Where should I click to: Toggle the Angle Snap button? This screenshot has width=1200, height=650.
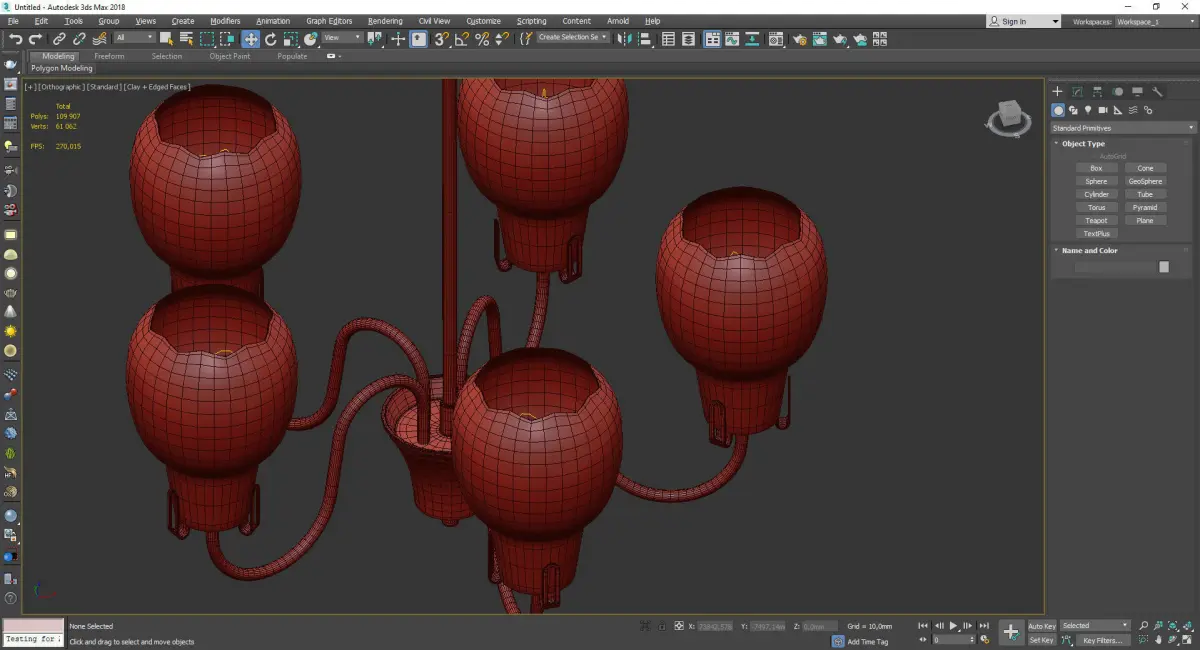click(461, 38)
